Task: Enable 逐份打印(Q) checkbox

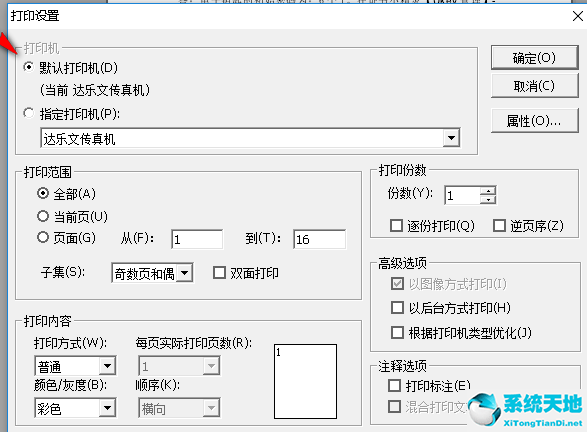Action: tap(396, 226)
